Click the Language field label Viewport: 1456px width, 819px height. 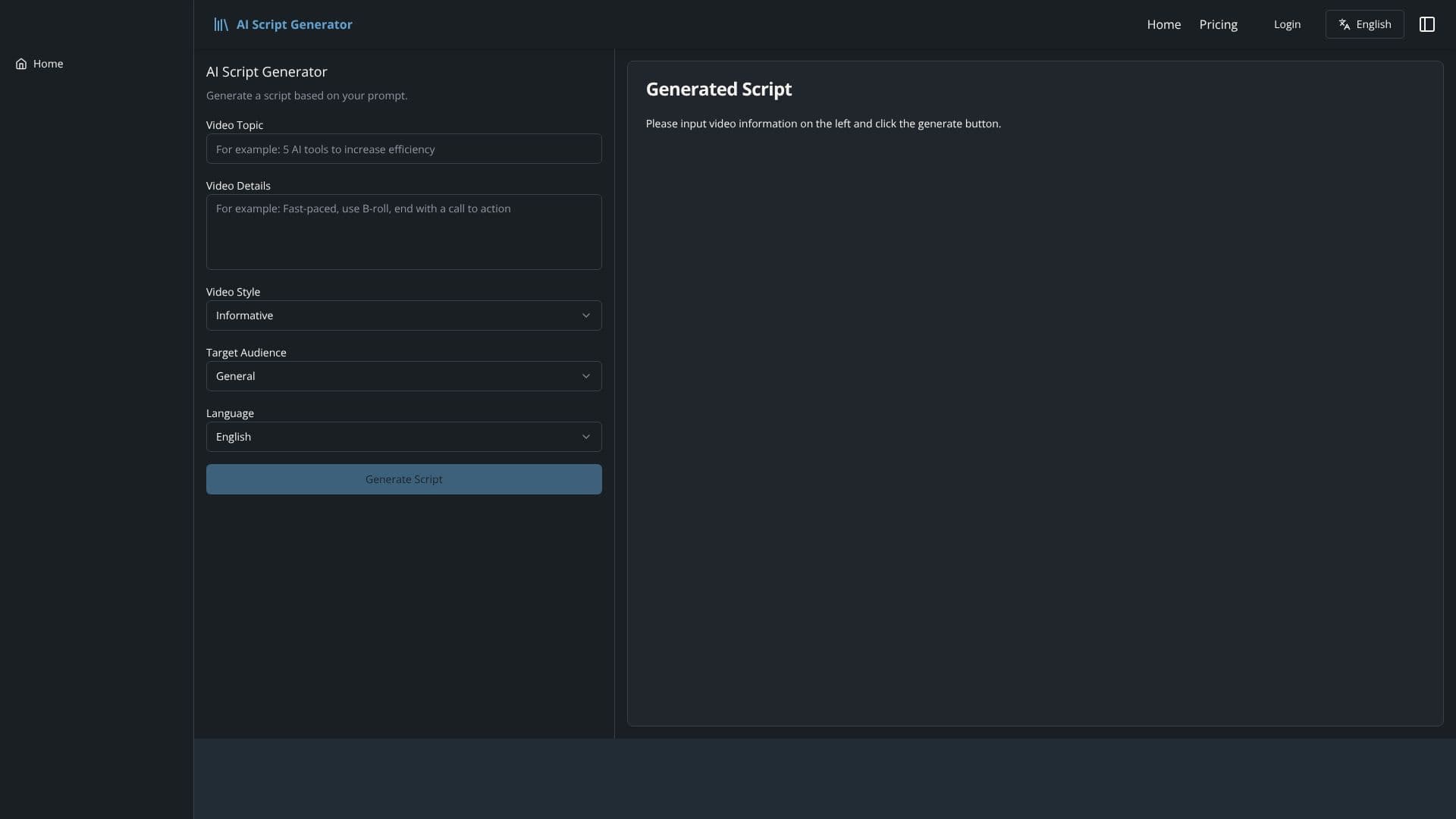click(230, 413)
